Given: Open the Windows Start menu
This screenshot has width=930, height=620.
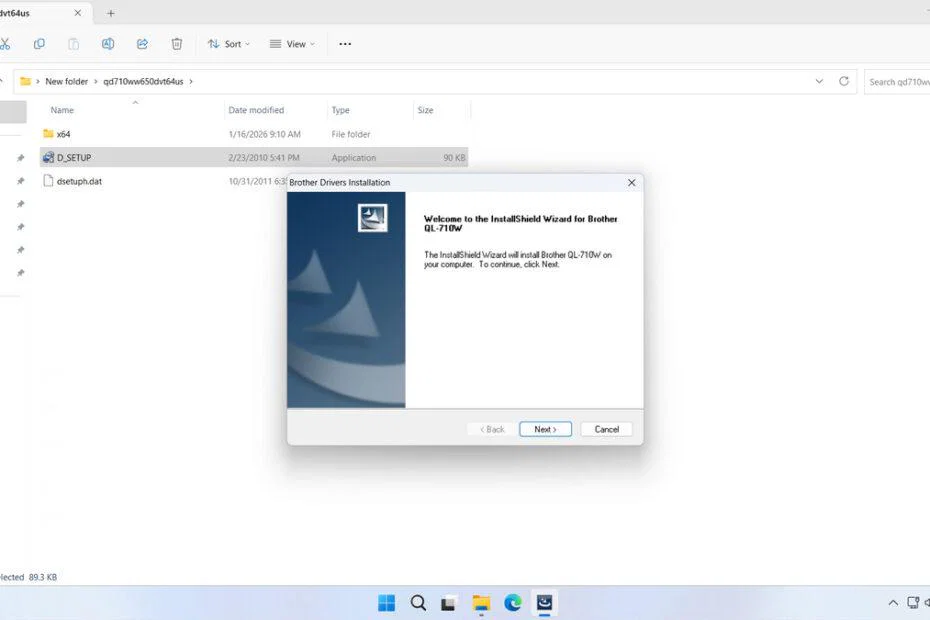Looking at the screenshot, I should tap(386, 602).
